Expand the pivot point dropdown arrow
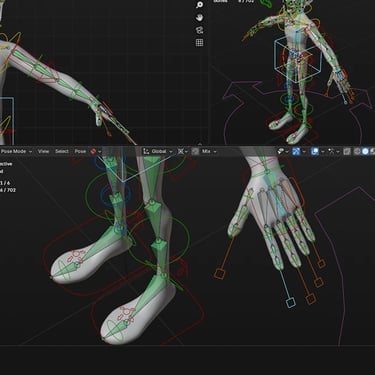Viewport: 375px width, 375px height. 186,152
